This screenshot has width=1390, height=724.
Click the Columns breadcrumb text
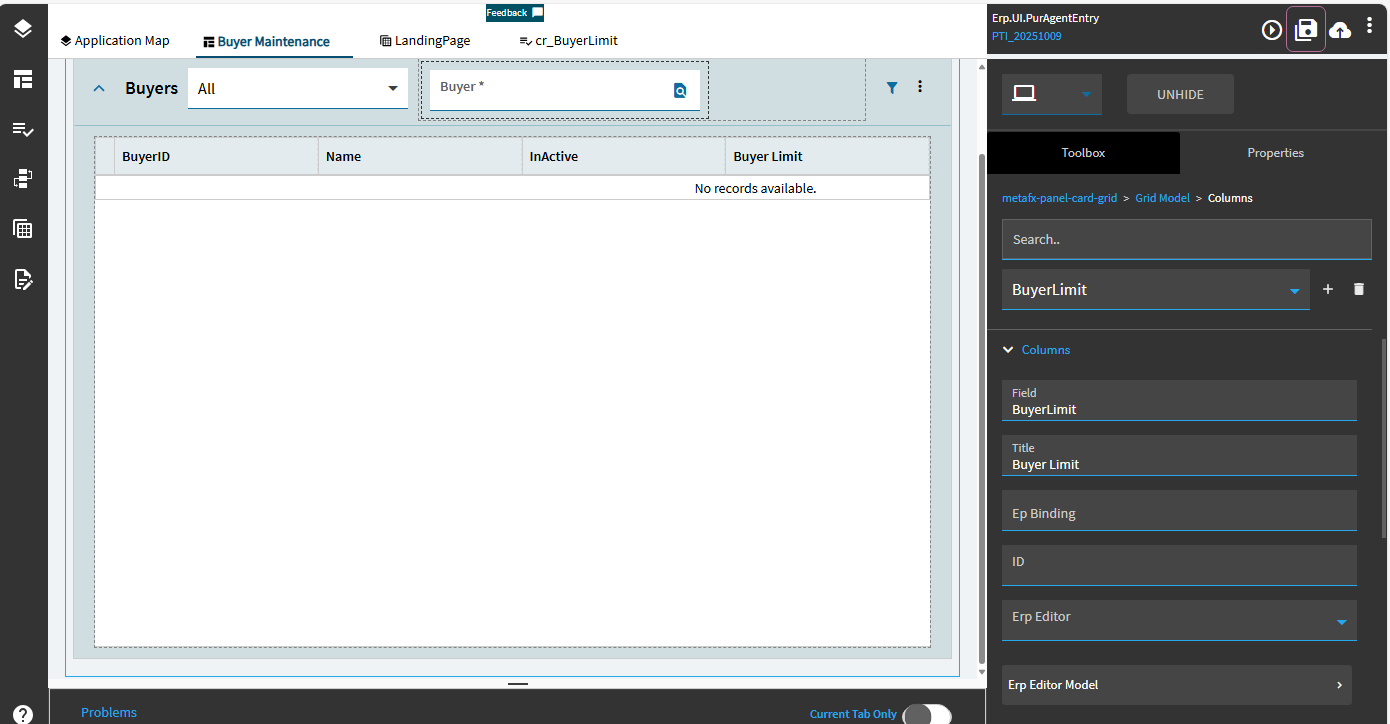(x=1230, y=198)
